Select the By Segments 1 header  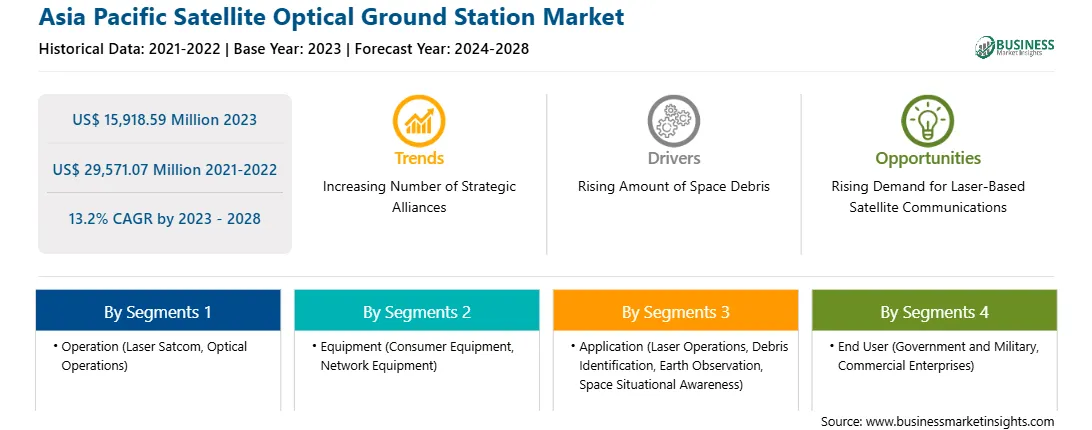(158, 310)
